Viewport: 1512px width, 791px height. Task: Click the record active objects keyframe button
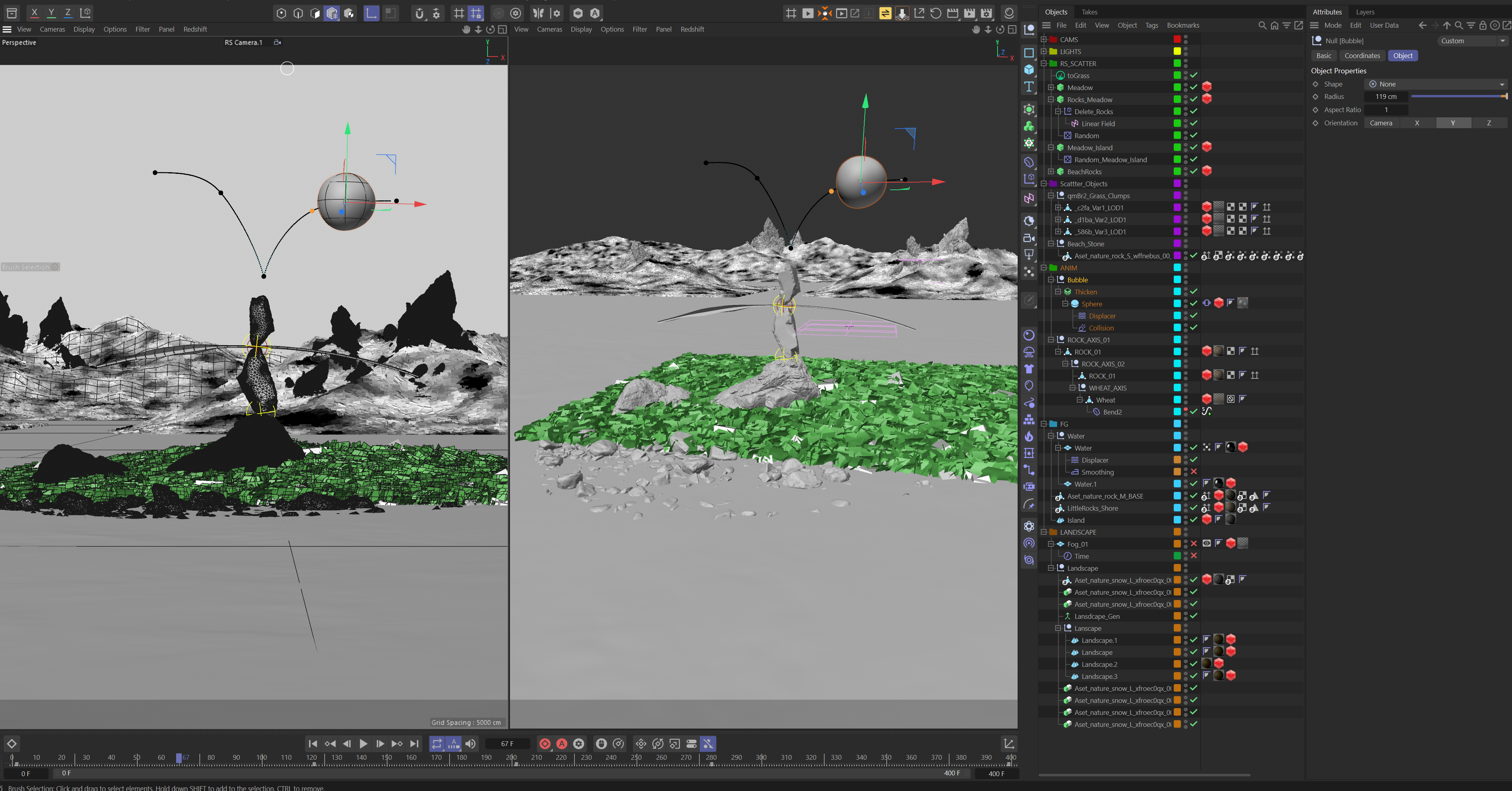[x=545, y=743]
